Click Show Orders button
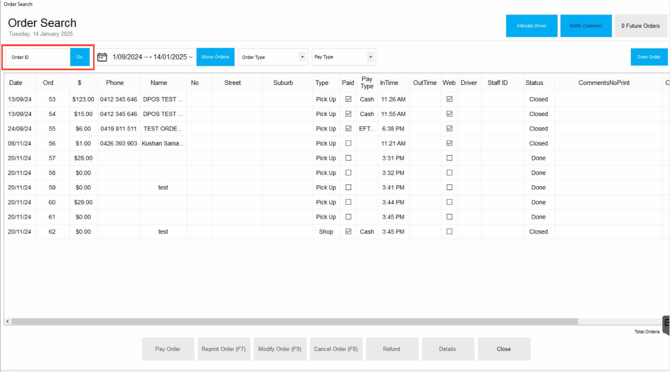670x372 pixels. pyautogui.click(x=215, y=57)
